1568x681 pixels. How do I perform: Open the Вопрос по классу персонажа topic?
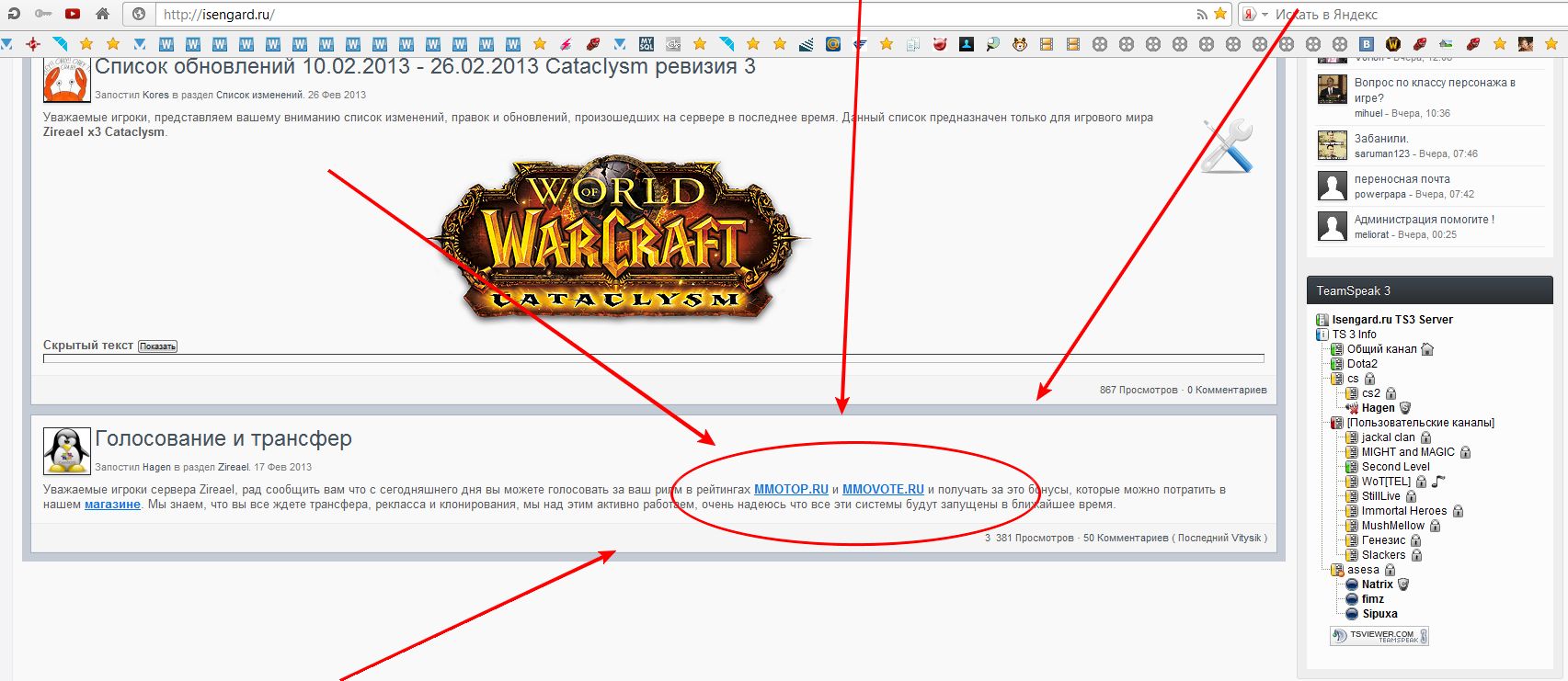(x=1435, y=90)
